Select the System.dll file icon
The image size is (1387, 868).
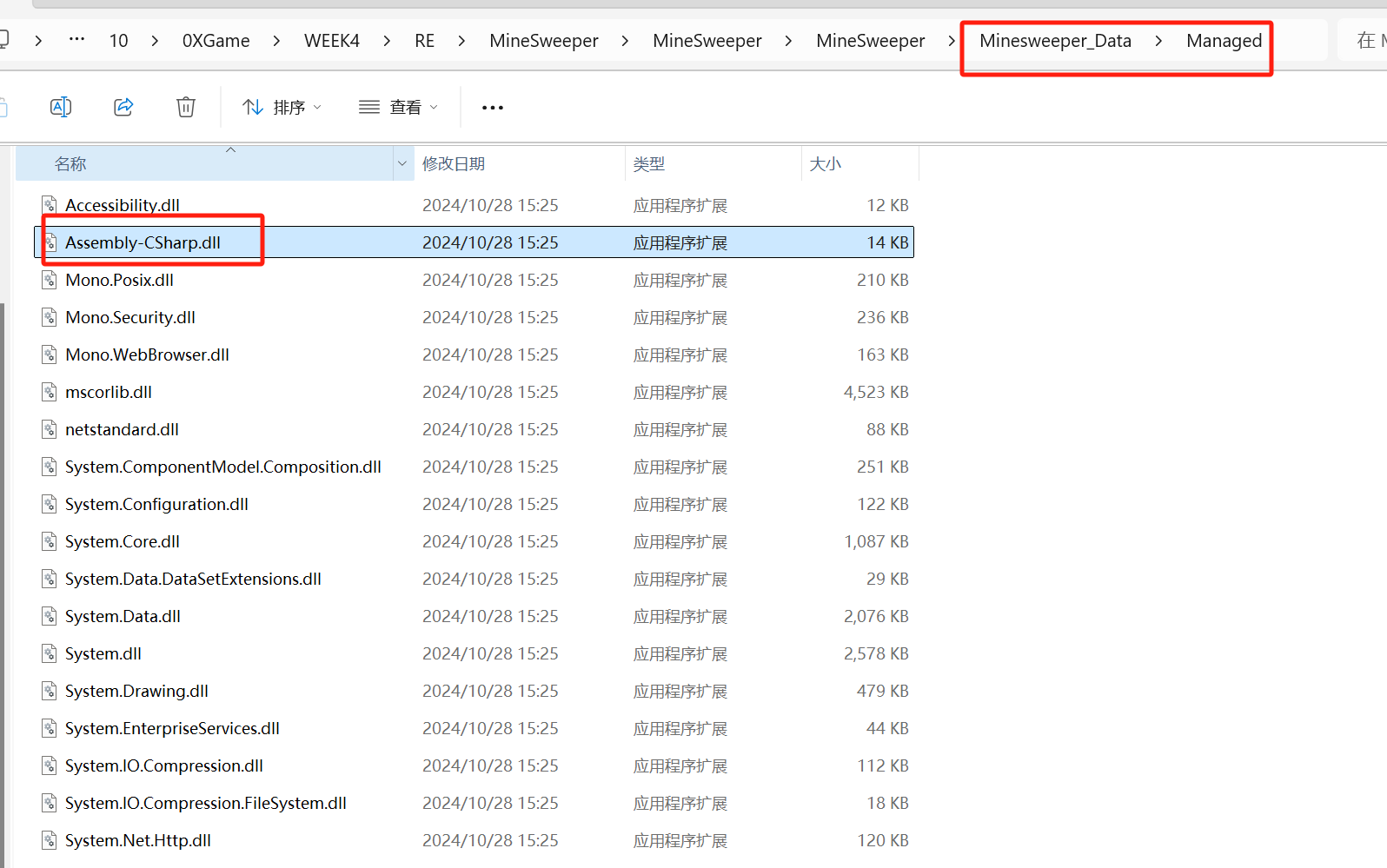pyautogui.click(x=50, y=653)
